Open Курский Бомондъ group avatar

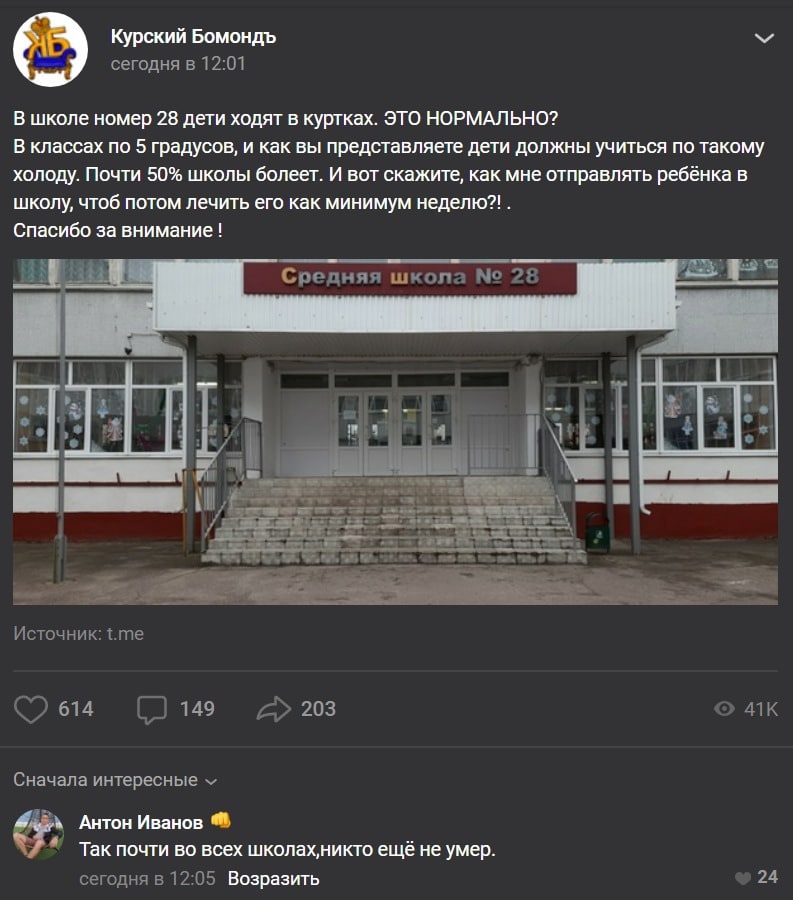(x=50, y=49)
